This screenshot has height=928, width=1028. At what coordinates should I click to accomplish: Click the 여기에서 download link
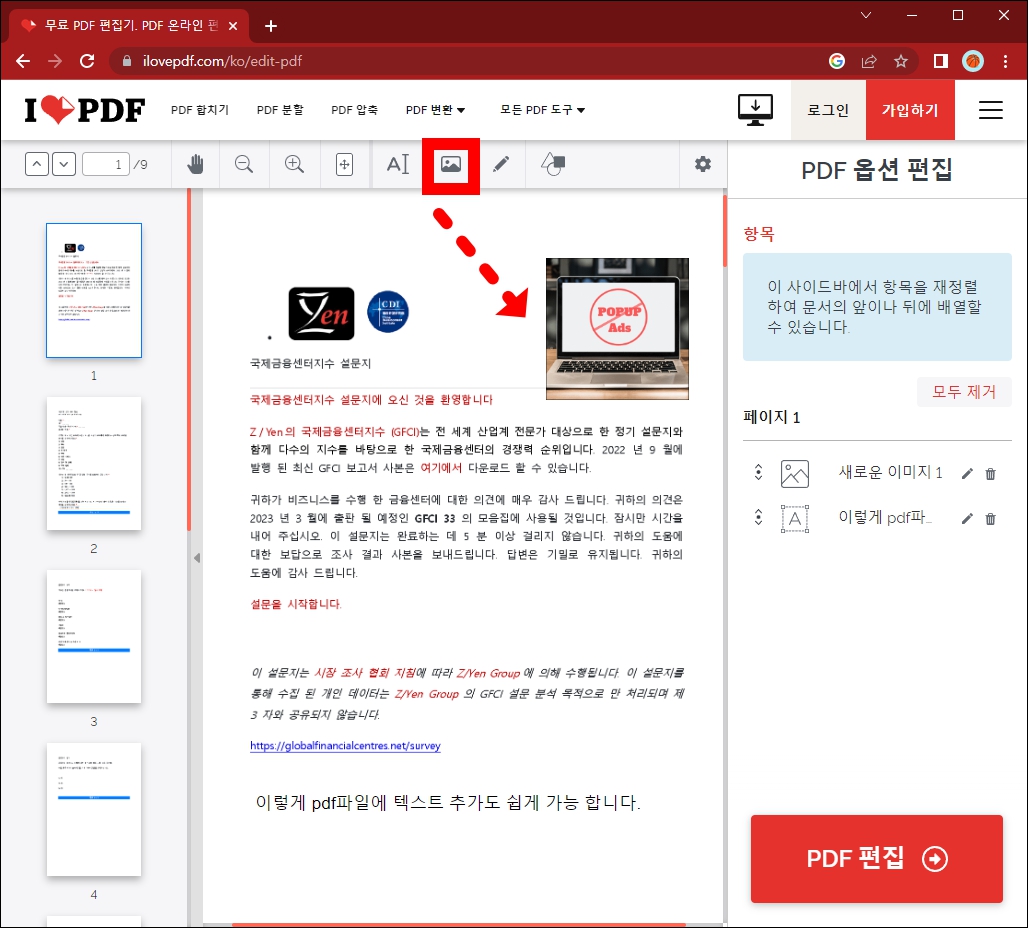[443, 465]
